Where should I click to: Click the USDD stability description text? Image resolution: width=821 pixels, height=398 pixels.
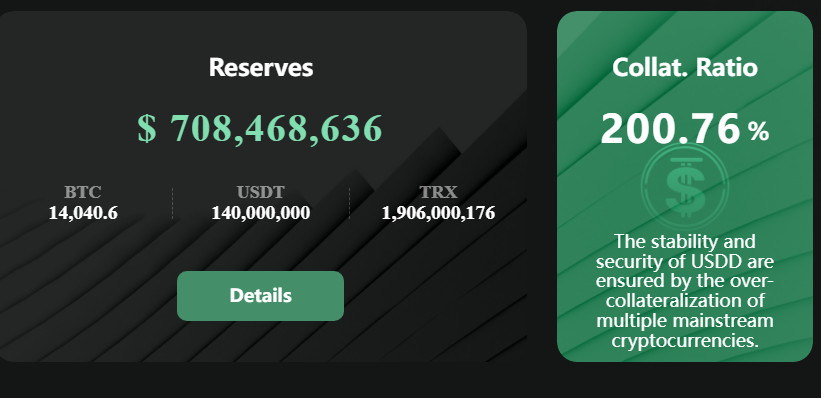click(685, 291)
